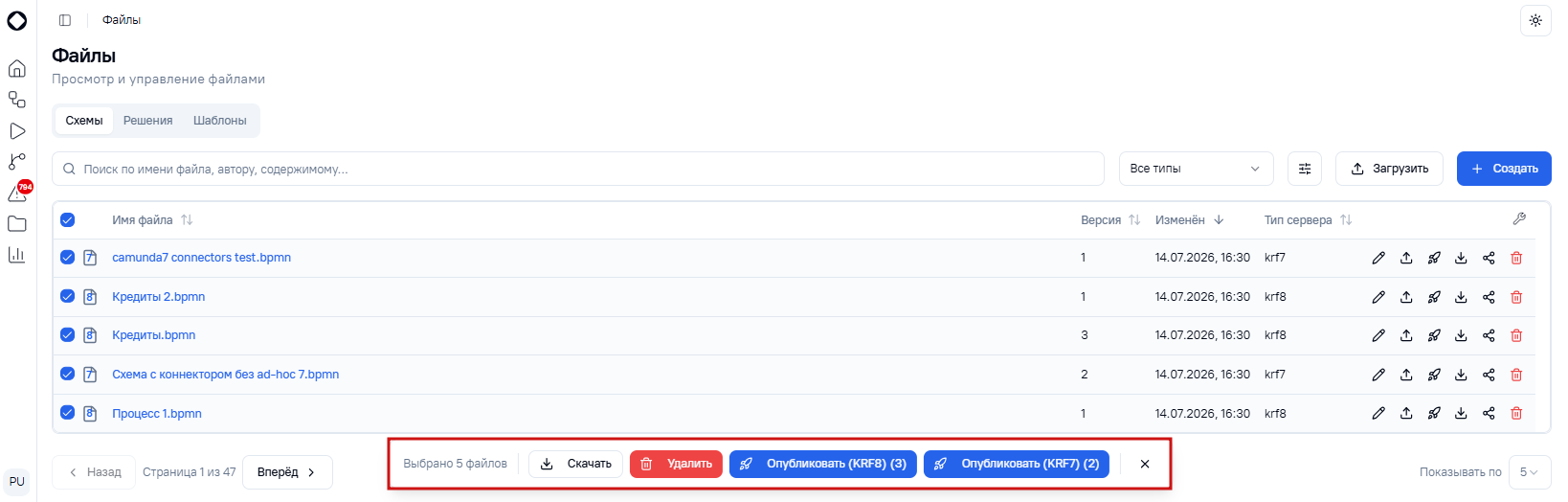
Task: Toggle light theme sun icon
Action: coord(1535,20)
